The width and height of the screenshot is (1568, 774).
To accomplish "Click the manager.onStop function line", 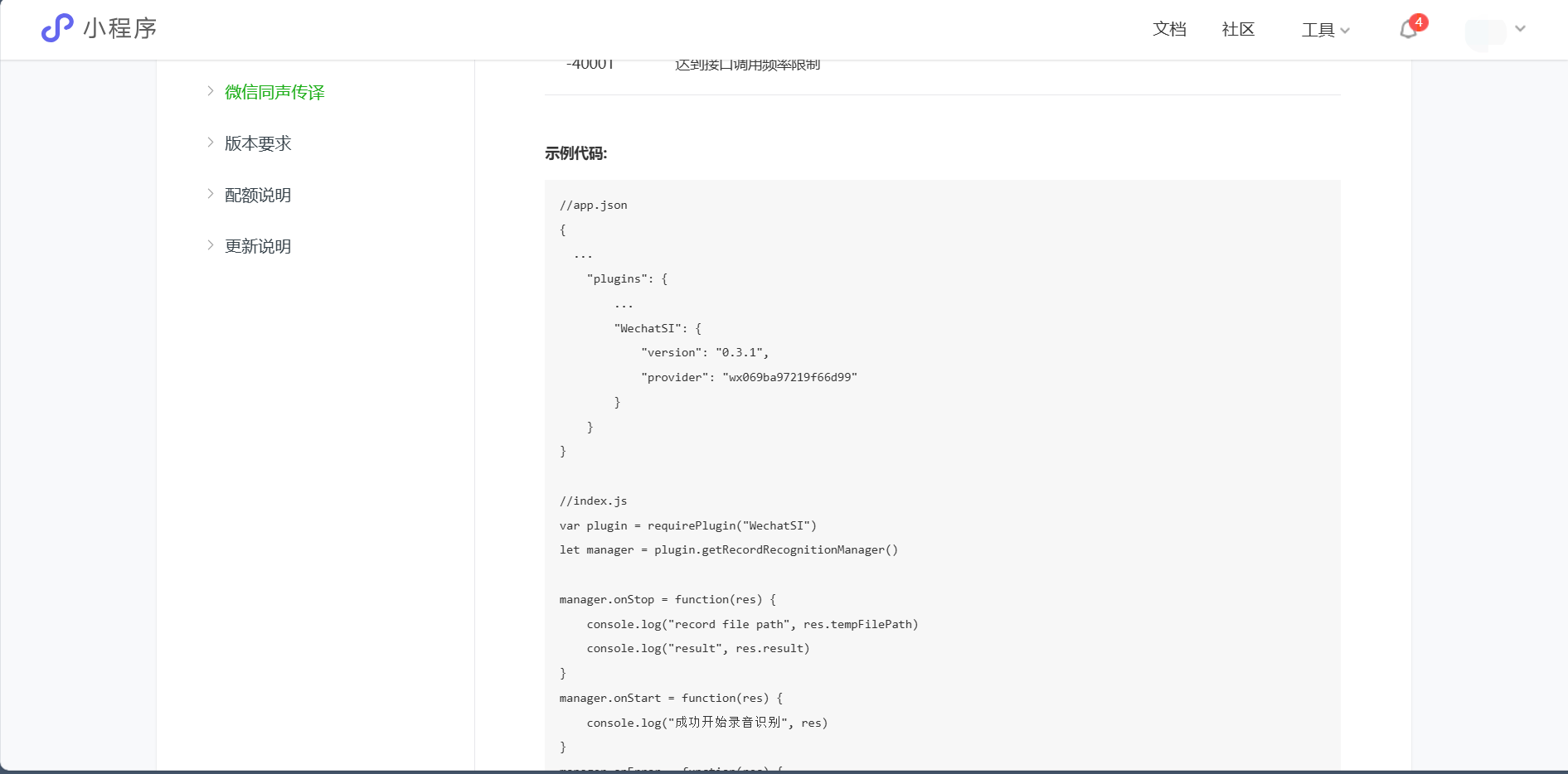I will click(667, 599).
